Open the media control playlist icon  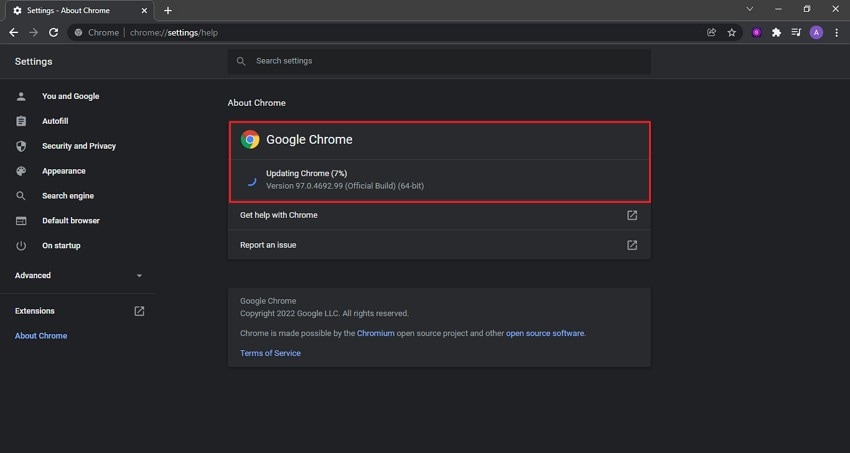pyautogui.click(x=796, y=32)
